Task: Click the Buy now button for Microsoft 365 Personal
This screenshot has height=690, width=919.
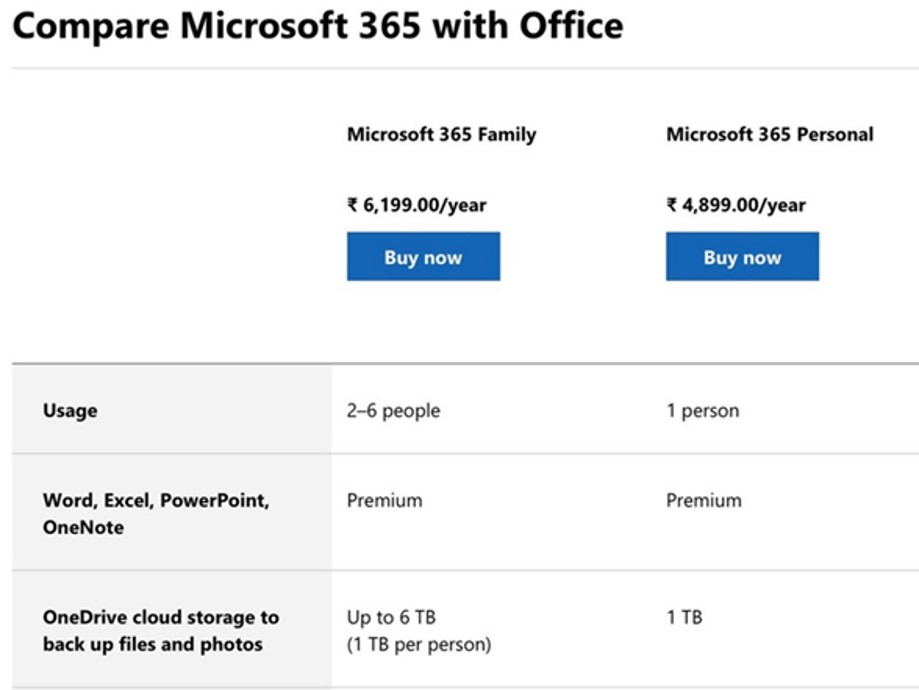Action: 741,256
